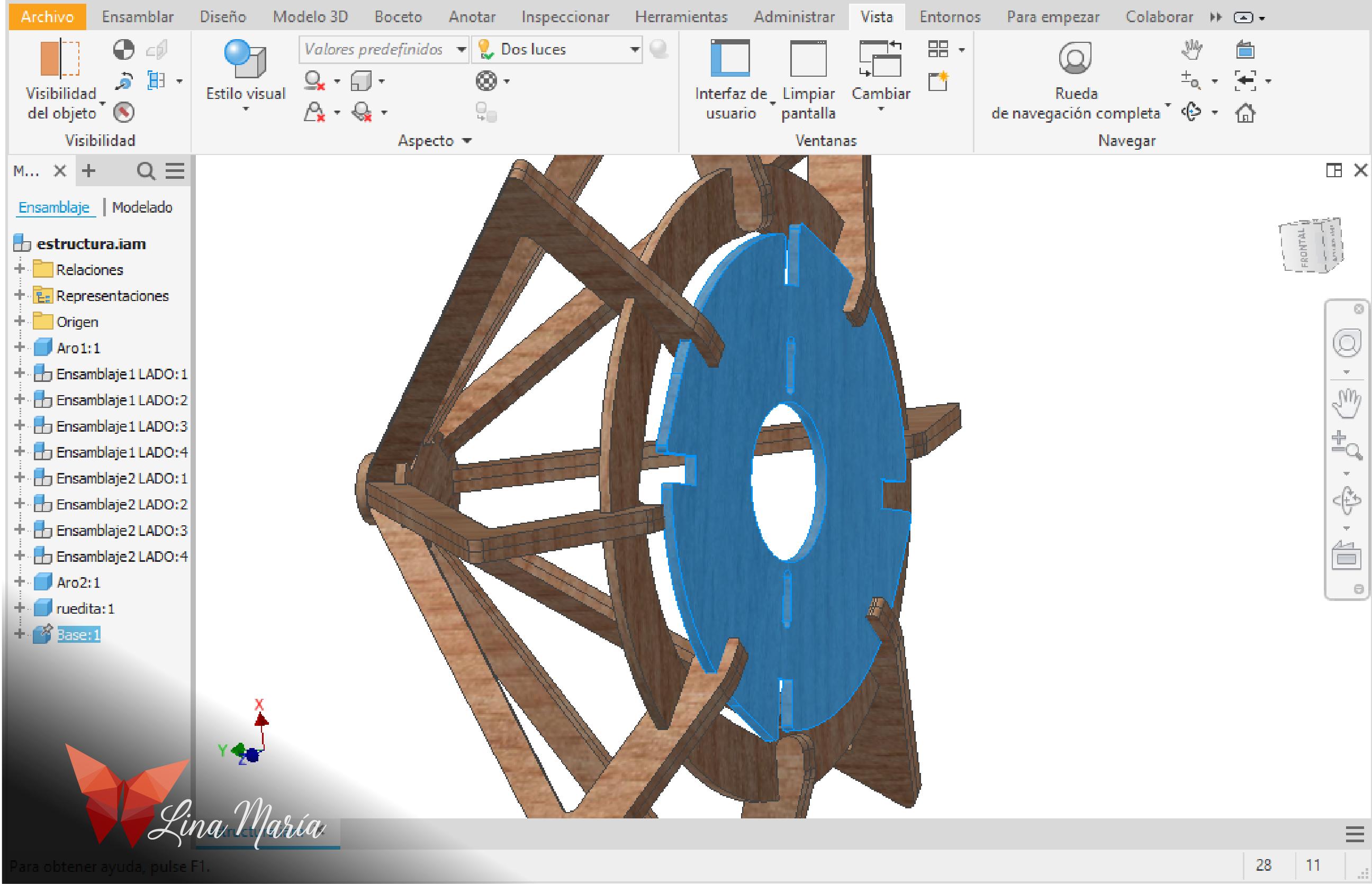This screenshot has height=884, width=1372.
Task: Open Visibilidad del objeto tool
Action: tap(61, 79)
